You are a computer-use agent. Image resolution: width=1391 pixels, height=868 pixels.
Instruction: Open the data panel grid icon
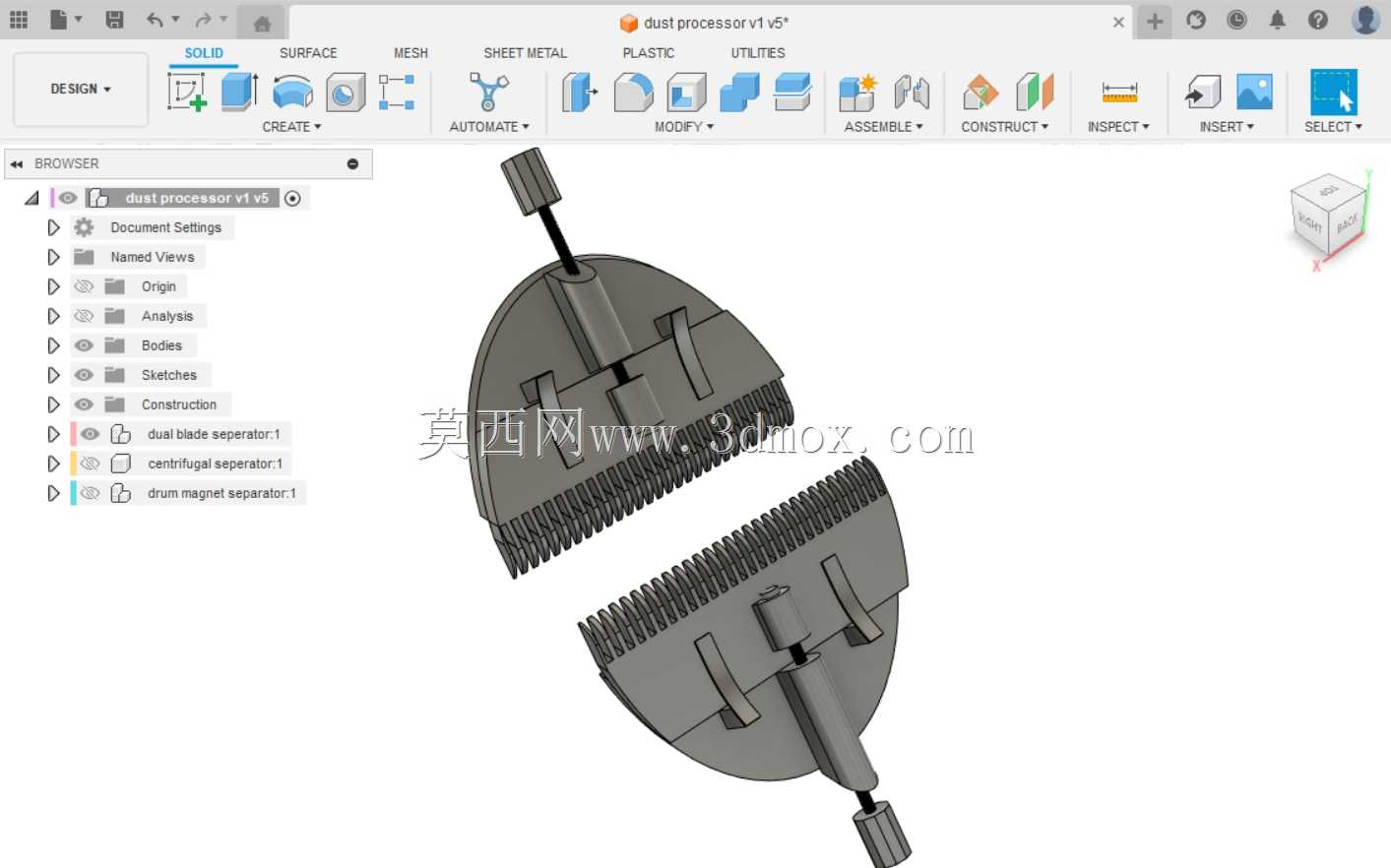19,20
